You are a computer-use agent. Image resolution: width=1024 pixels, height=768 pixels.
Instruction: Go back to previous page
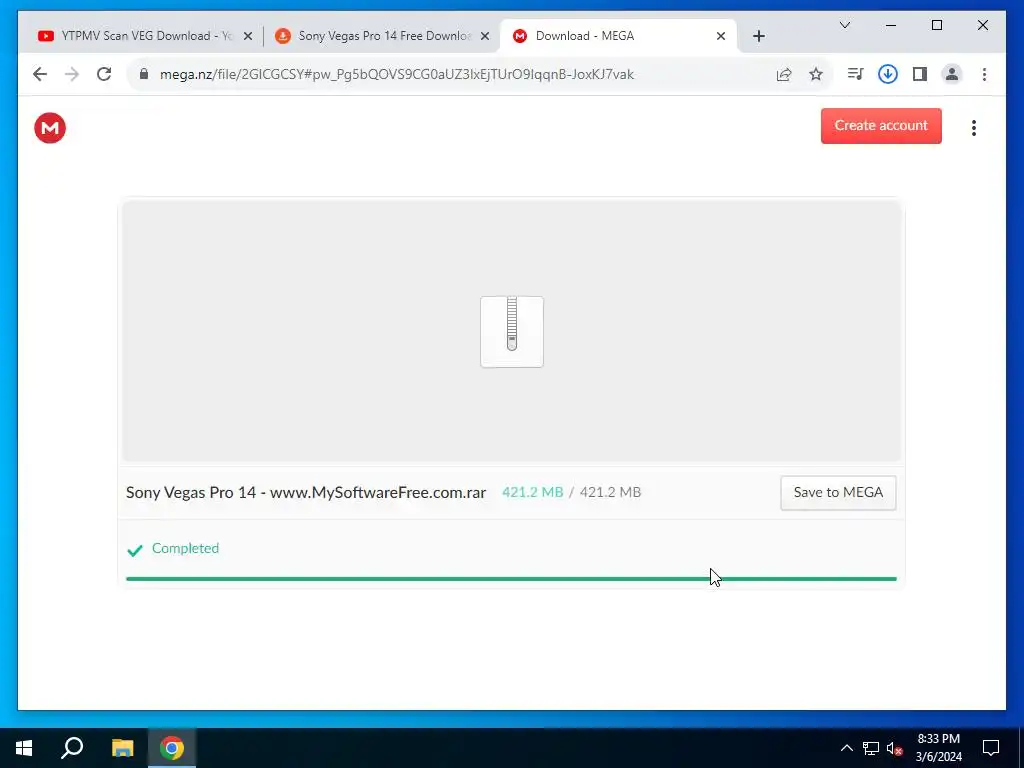point(40,74)
